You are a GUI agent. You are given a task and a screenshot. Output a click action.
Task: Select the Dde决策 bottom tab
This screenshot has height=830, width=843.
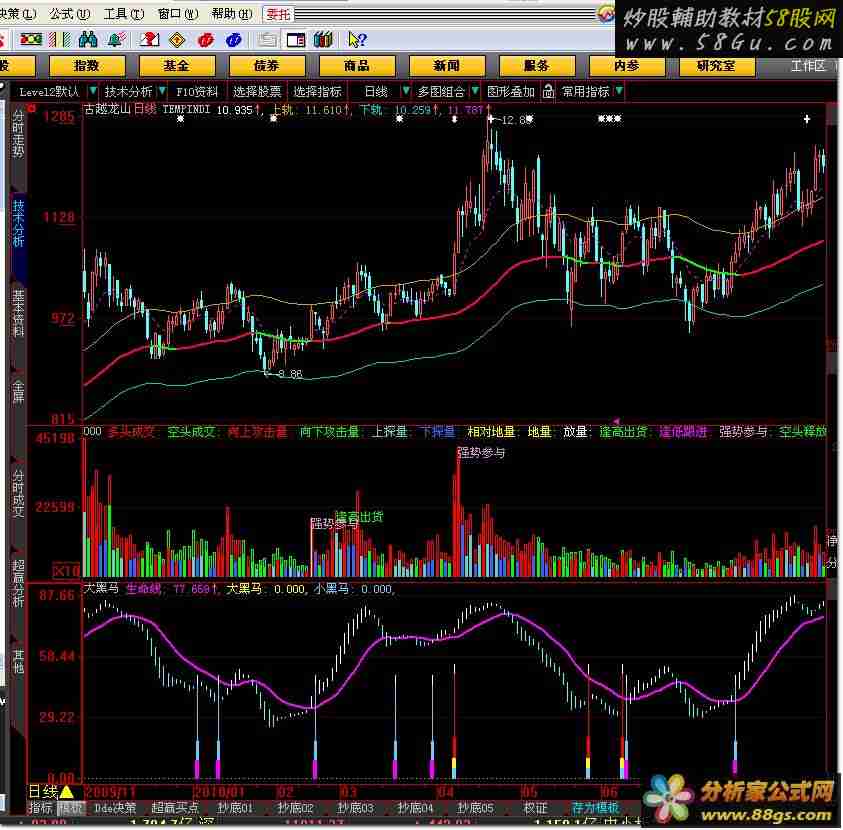115,807
